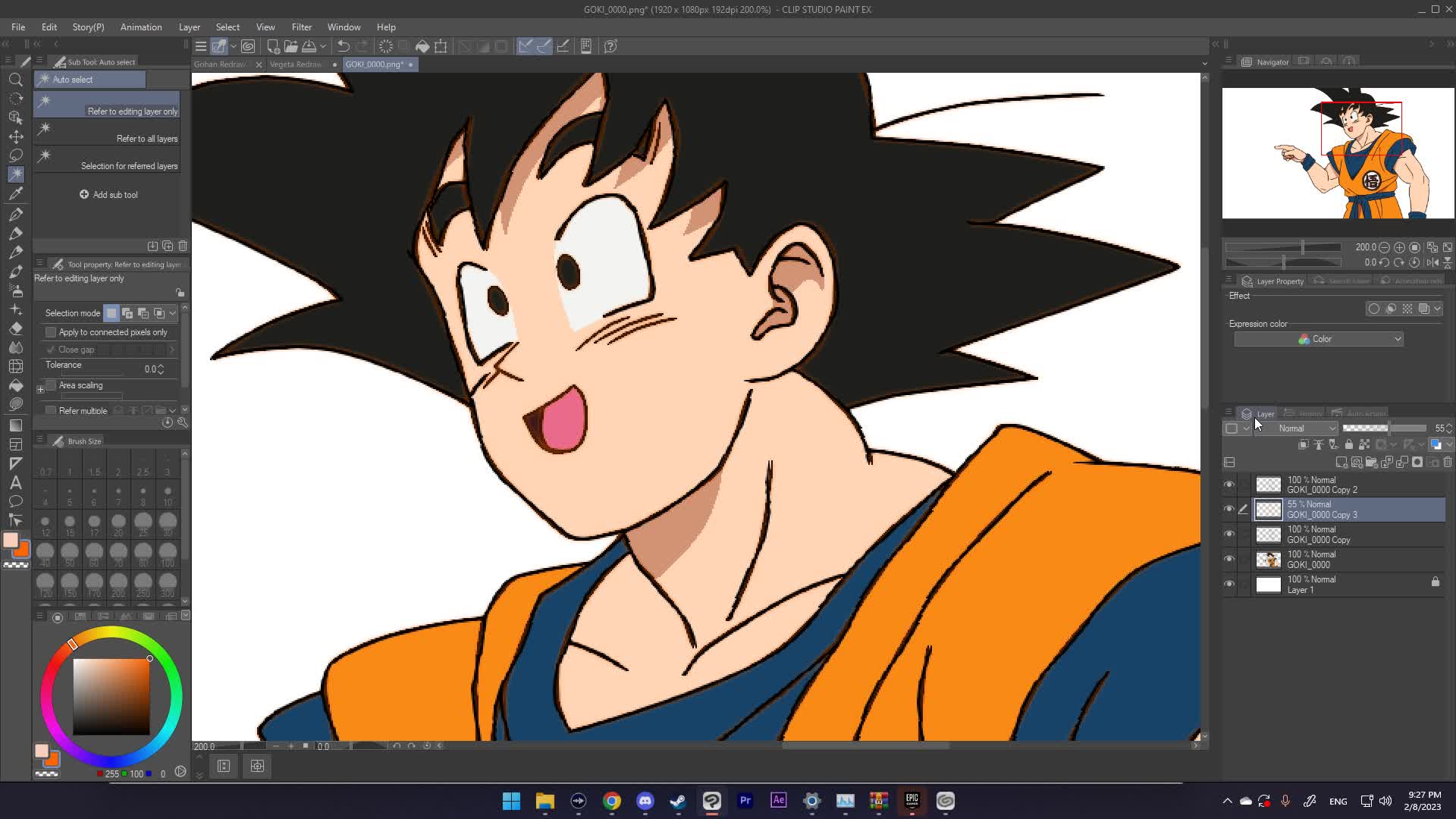Pick a shade in the color square
Viewport: 1456px width, 819px height.
(111, 696)
